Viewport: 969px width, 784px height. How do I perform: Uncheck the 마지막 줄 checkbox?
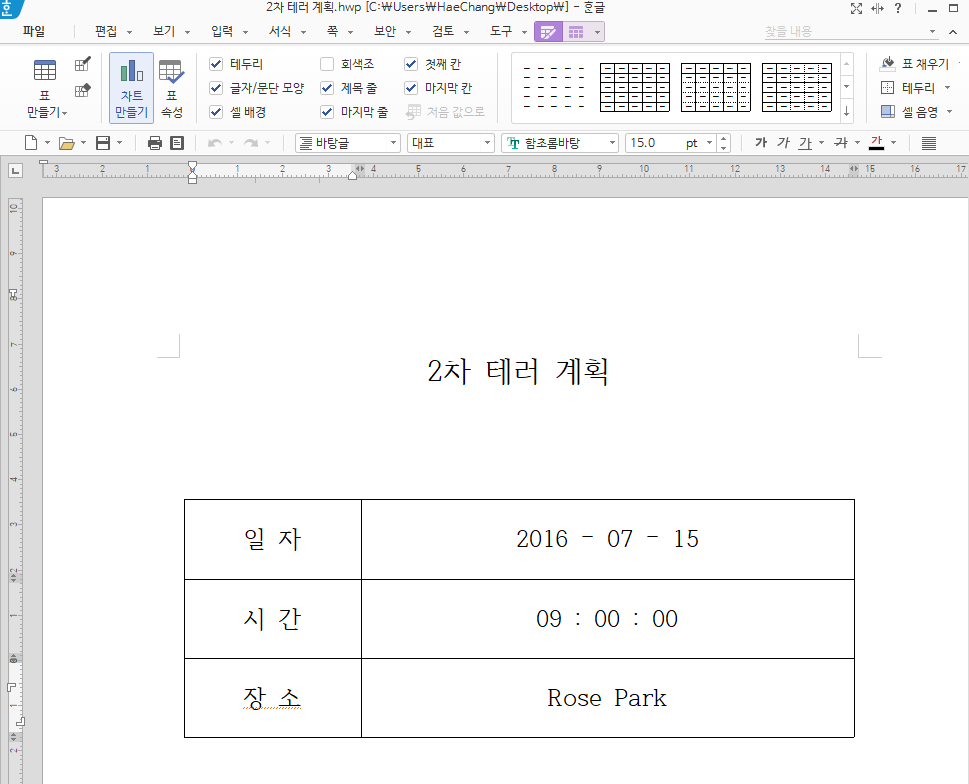(327, 112)
